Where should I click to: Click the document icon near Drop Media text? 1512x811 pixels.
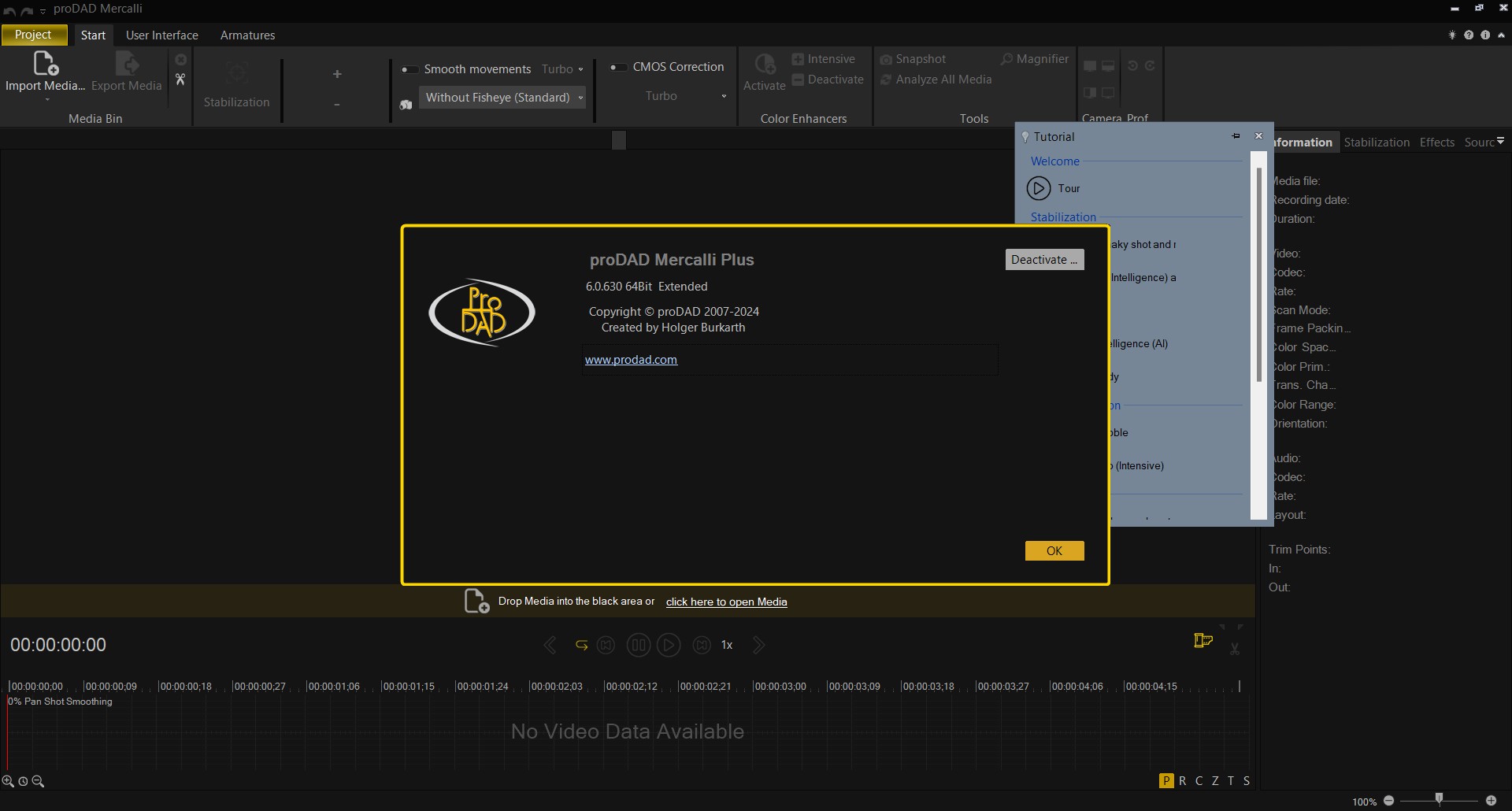click(476, 601)
